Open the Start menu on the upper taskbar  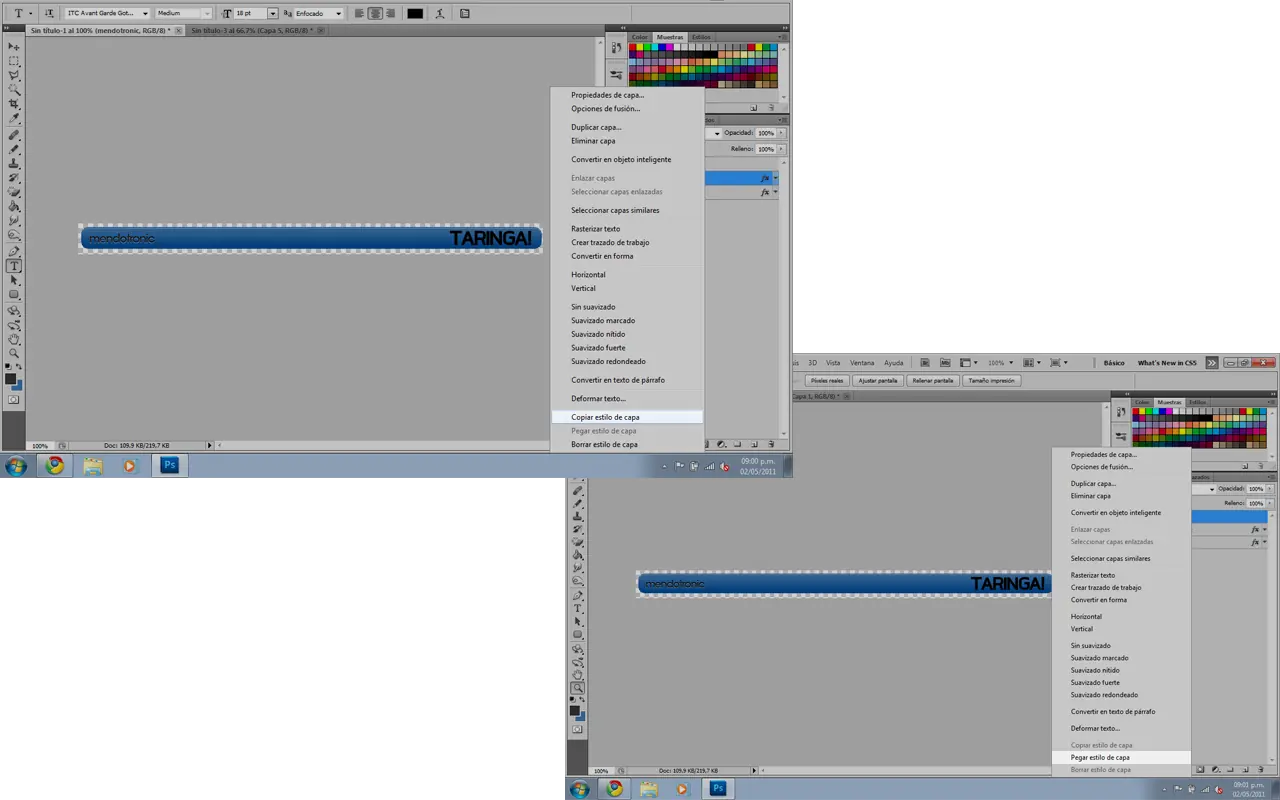click(17, 465)
